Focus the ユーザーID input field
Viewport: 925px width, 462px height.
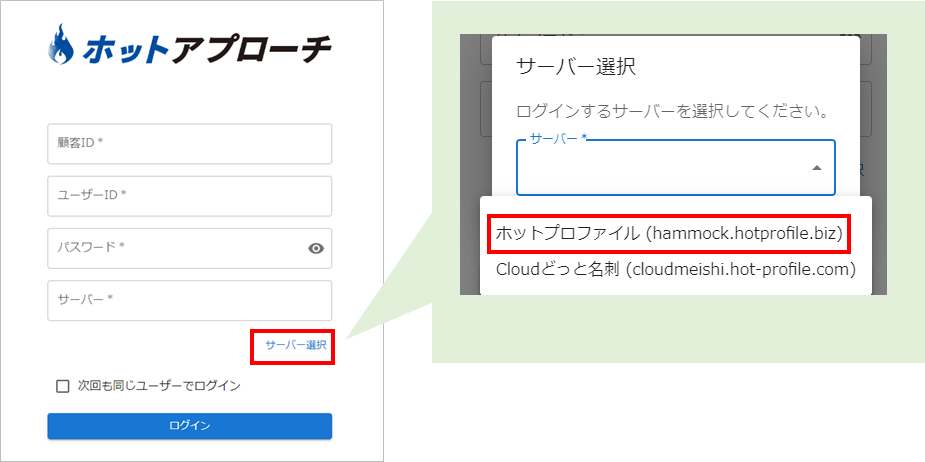click(x=189, y=196)
